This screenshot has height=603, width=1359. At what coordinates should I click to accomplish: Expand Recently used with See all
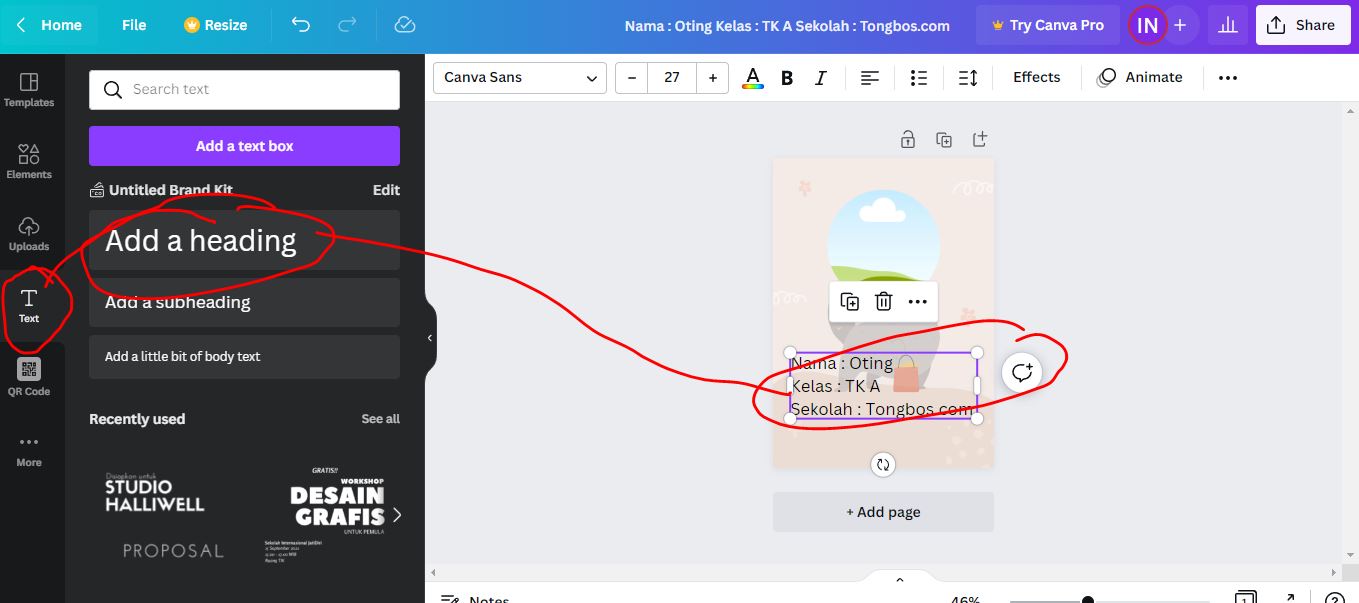tap(380, 419)
